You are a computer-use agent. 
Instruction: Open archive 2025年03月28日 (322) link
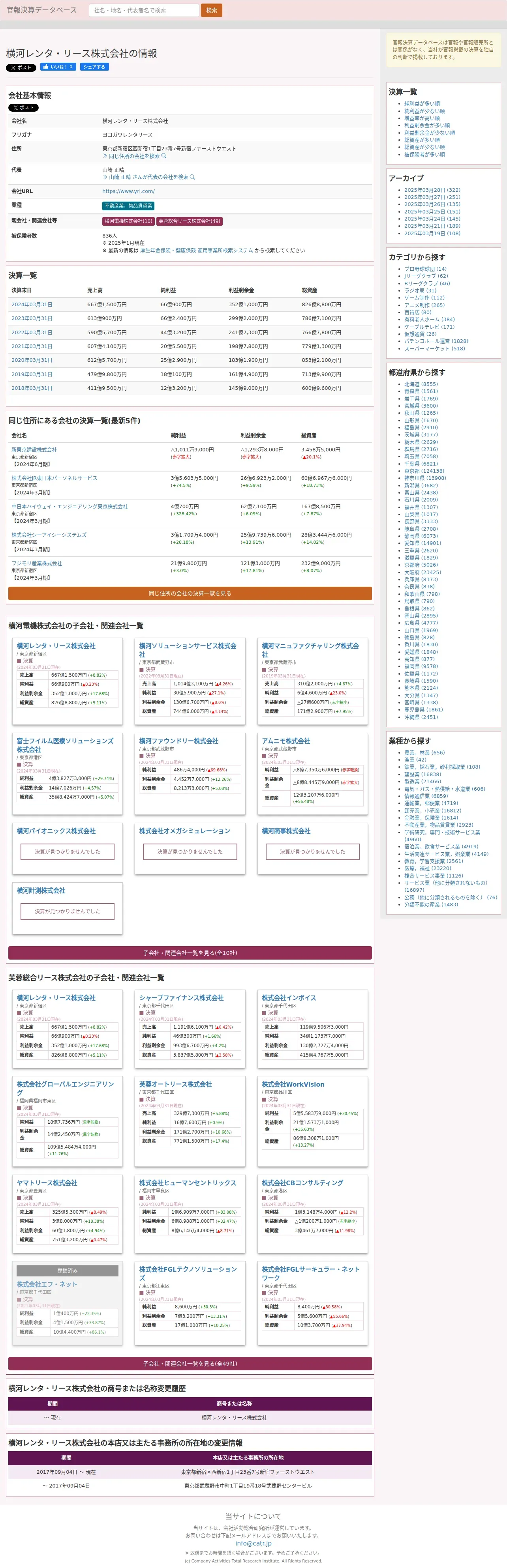point(432,190)
